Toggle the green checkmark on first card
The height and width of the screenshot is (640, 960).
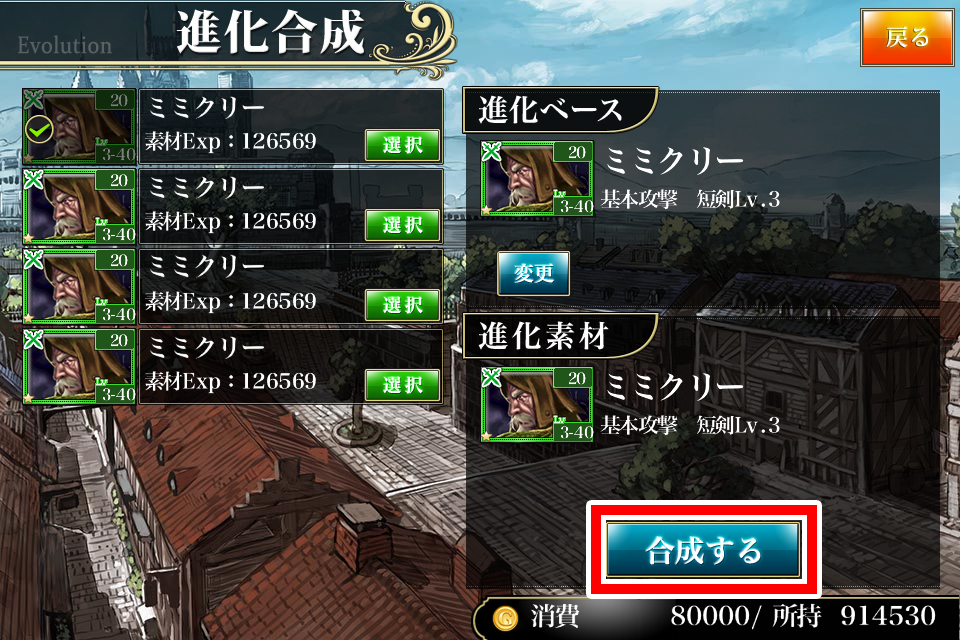[x=40, y=130]
